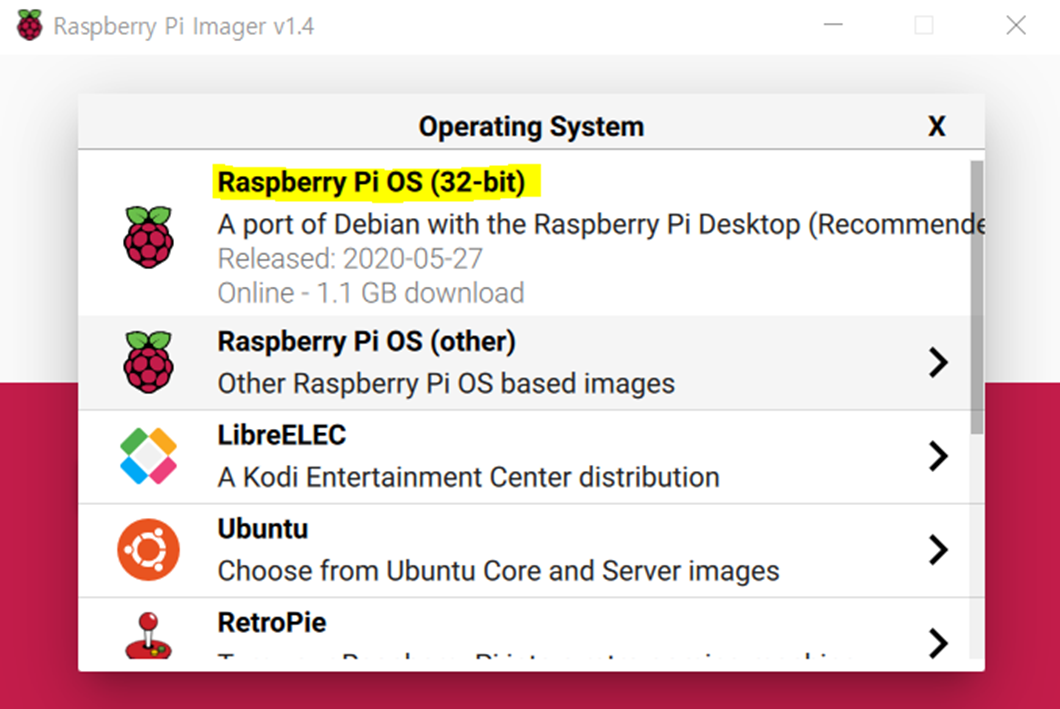Click 'Other Raspberry Pi OS based images' text
Image resolution: width=1060 pixels, height=709 pixels.
click(x=446, y=384)
